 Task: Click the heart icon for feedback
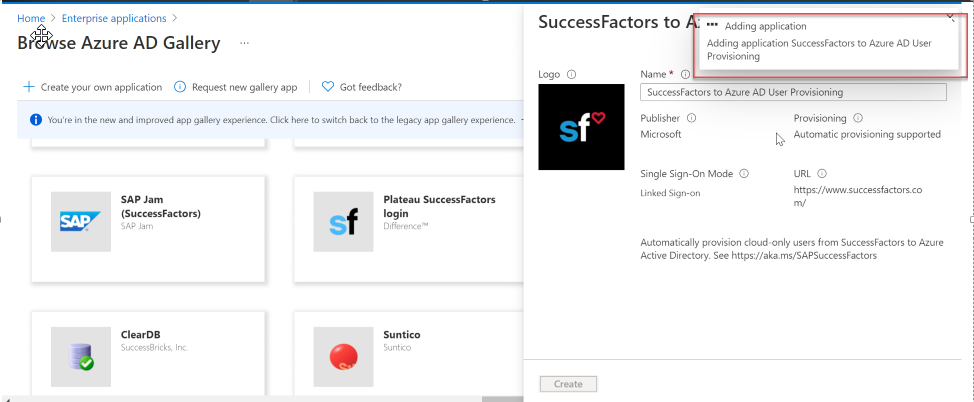point(328,86)
